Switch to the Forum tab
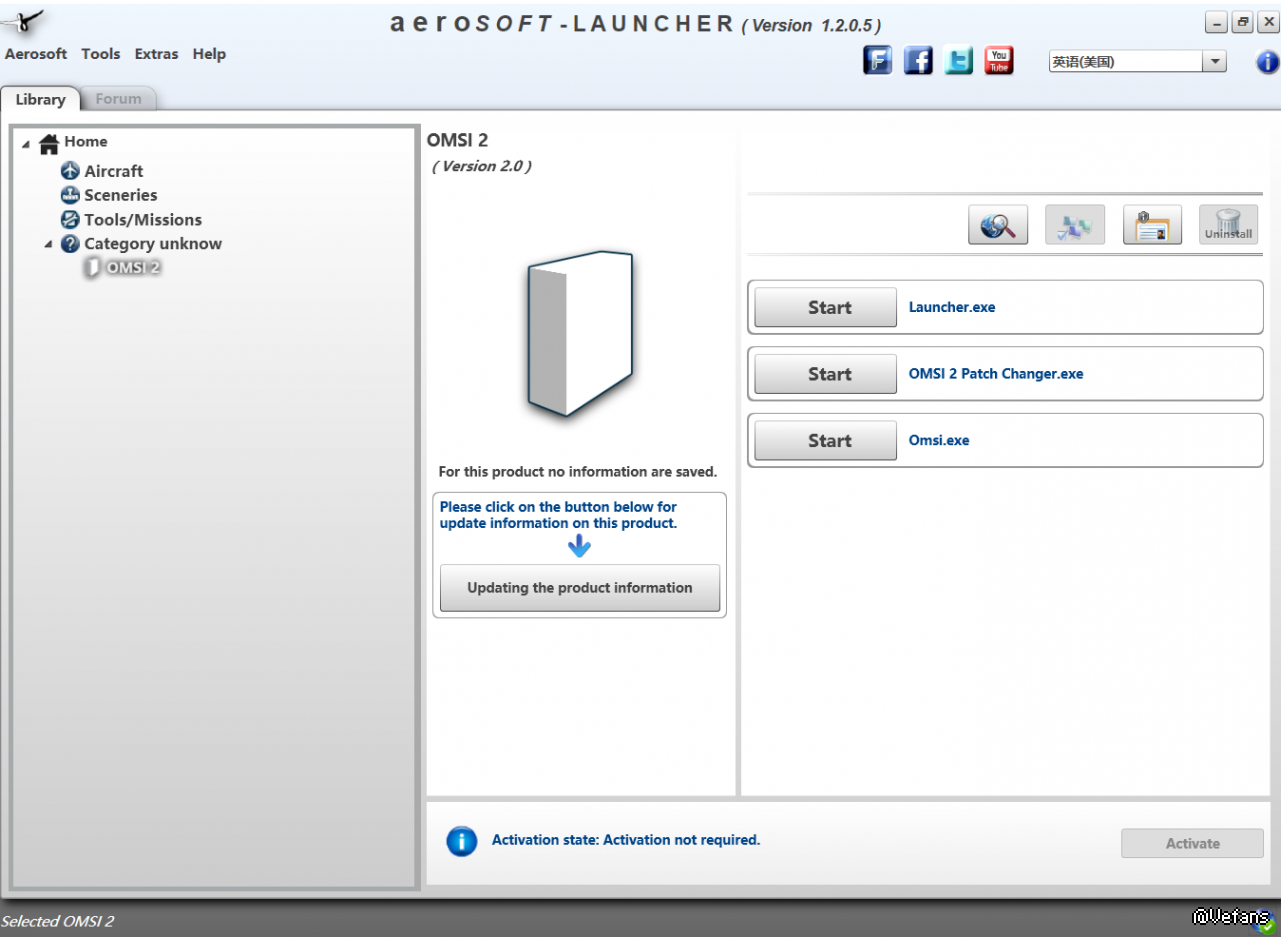1281x937 pixels. (119, 99)
